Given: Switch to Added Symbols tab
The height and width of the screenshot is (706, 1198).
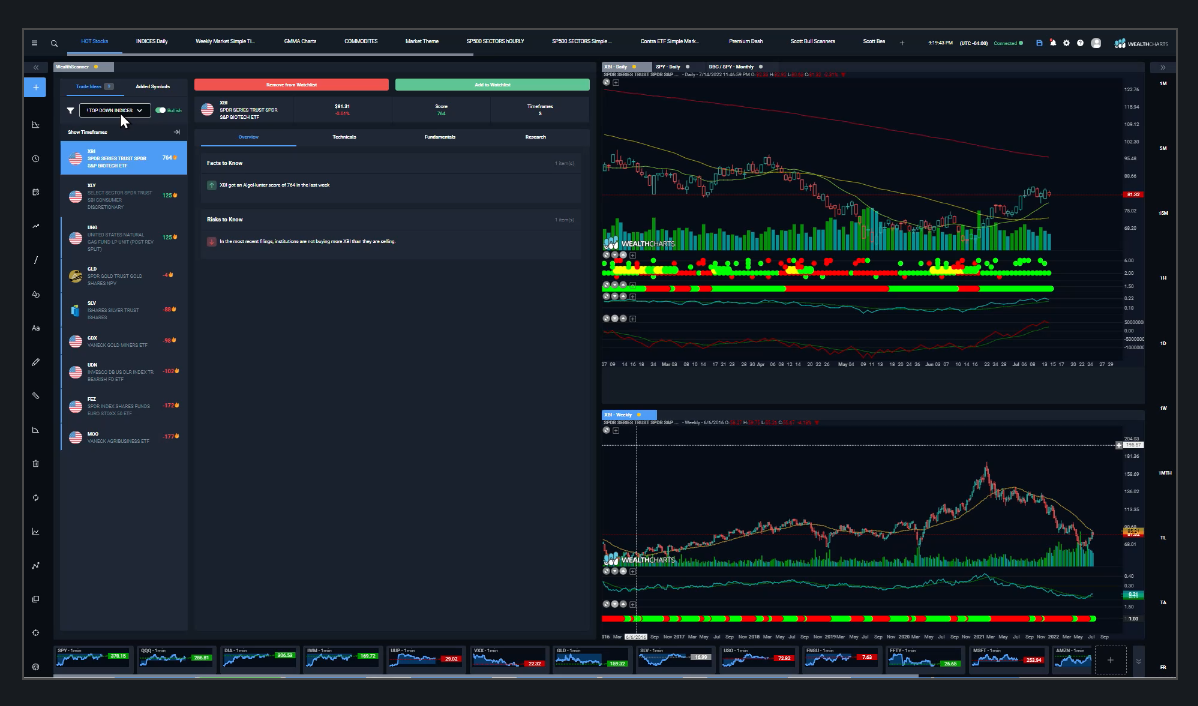Looking at the screenshot, I should (x=153, y=86).
